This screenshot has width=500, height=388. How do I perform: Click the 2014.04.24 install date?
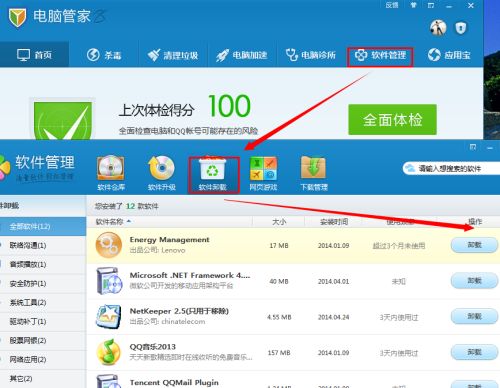coord(333,317)
